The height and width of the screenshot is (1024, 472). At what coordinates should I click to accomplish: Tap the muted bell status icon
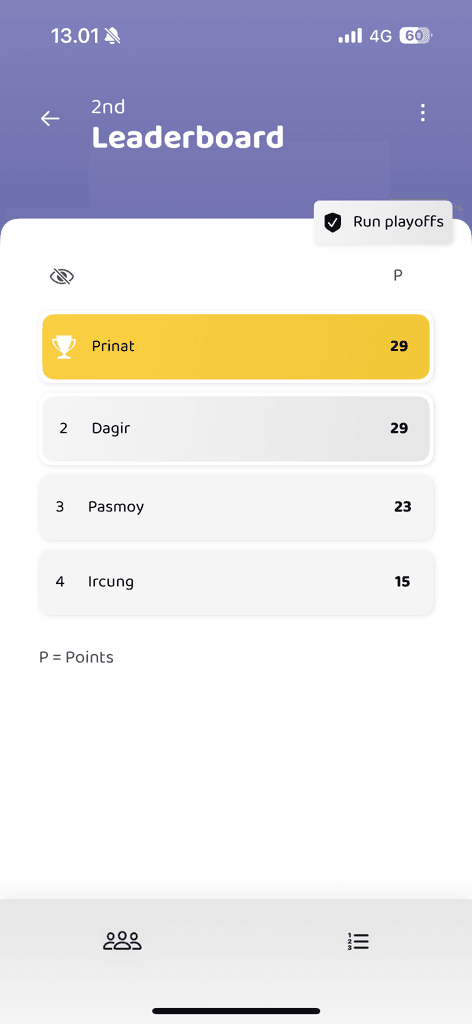coord(112,37)
